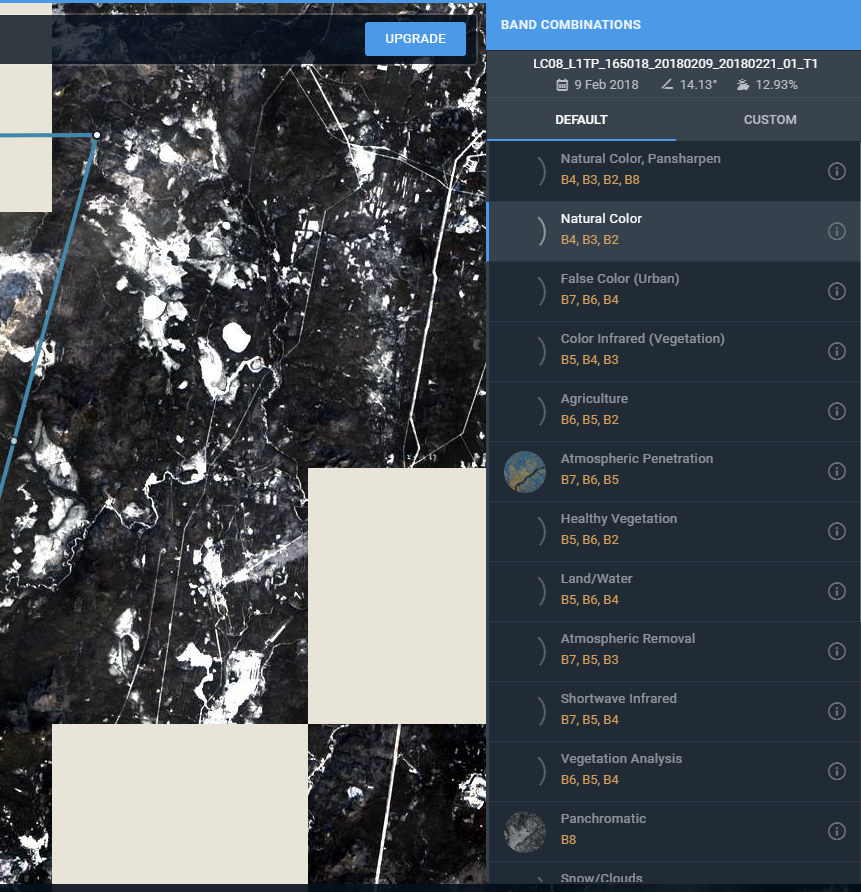Click the polygon edge midpoint handle
This screenshot has height=892, width=861.
point(14,440)
